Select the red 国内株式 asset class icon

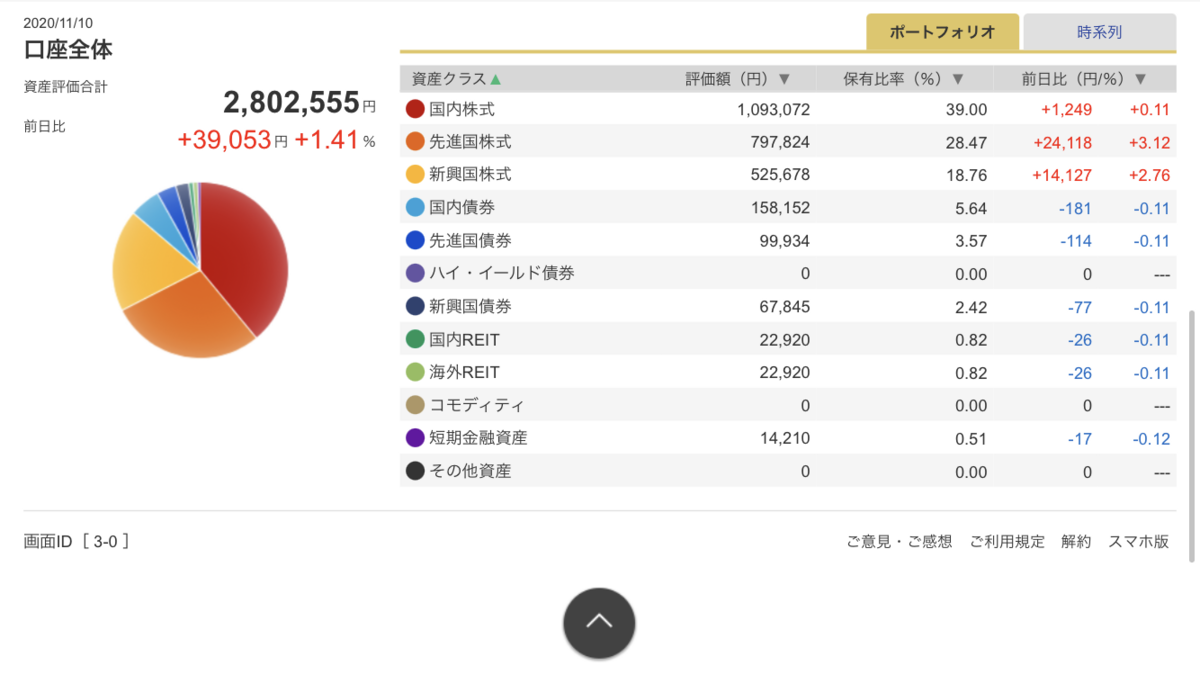tap(414, 108)
